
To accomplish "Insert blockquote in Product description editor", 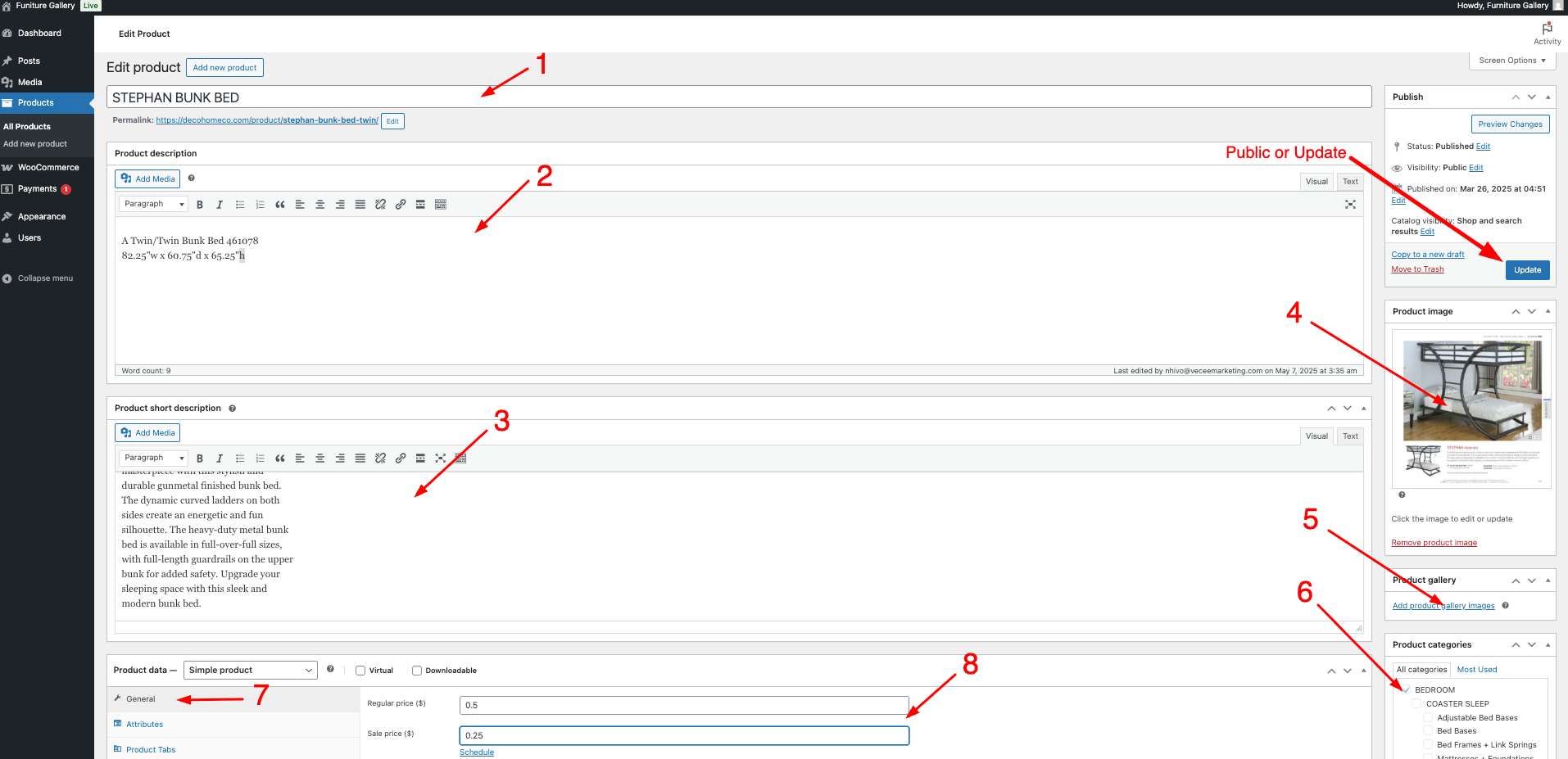I will [279, 205].
